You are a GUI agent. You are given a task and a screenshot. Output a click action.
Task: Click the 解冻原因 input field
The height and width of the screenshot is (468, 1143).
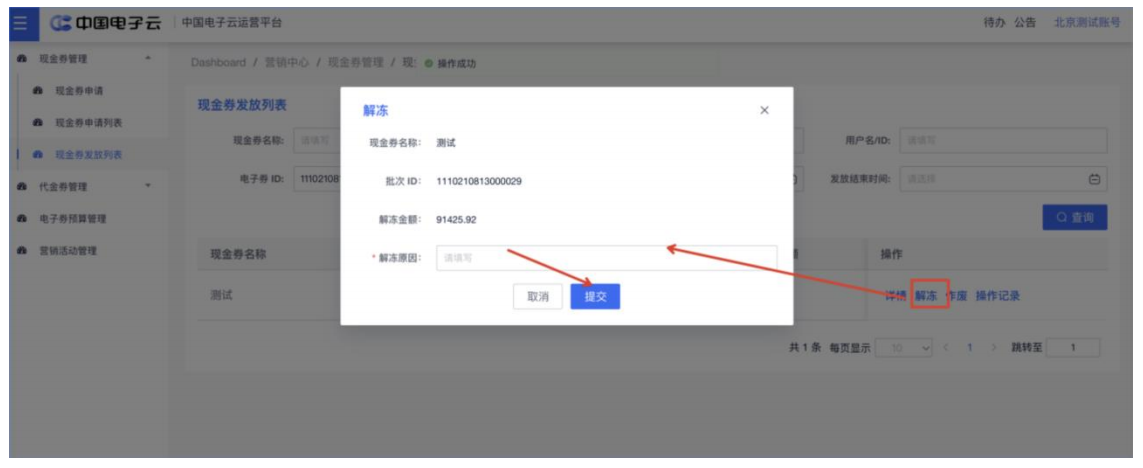(606, 257)
